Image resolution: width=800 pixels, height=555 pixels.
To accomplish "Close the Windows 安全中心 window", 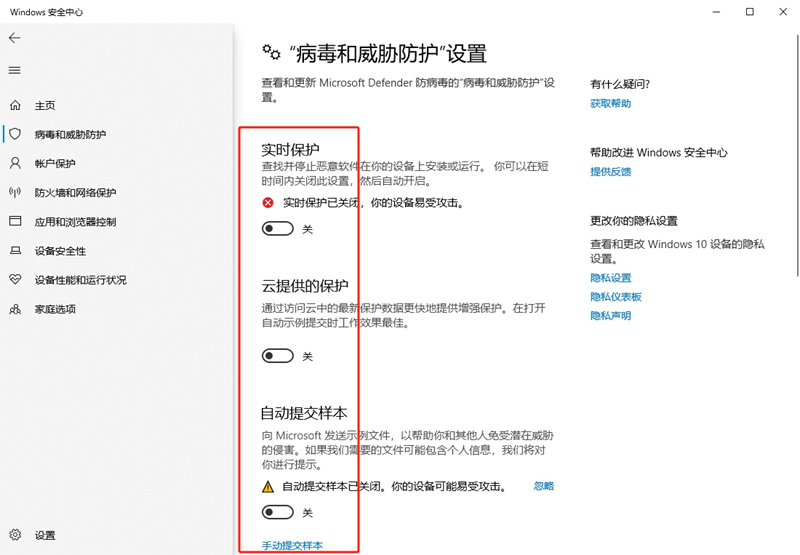I will point(783,12).
